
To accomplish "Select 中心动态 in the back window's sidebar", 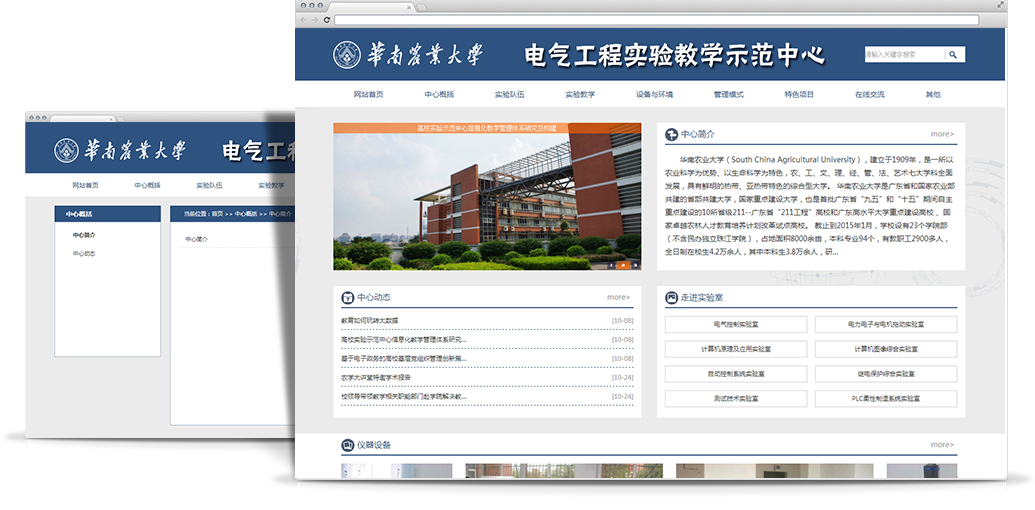I will click(x=84, y=254).
